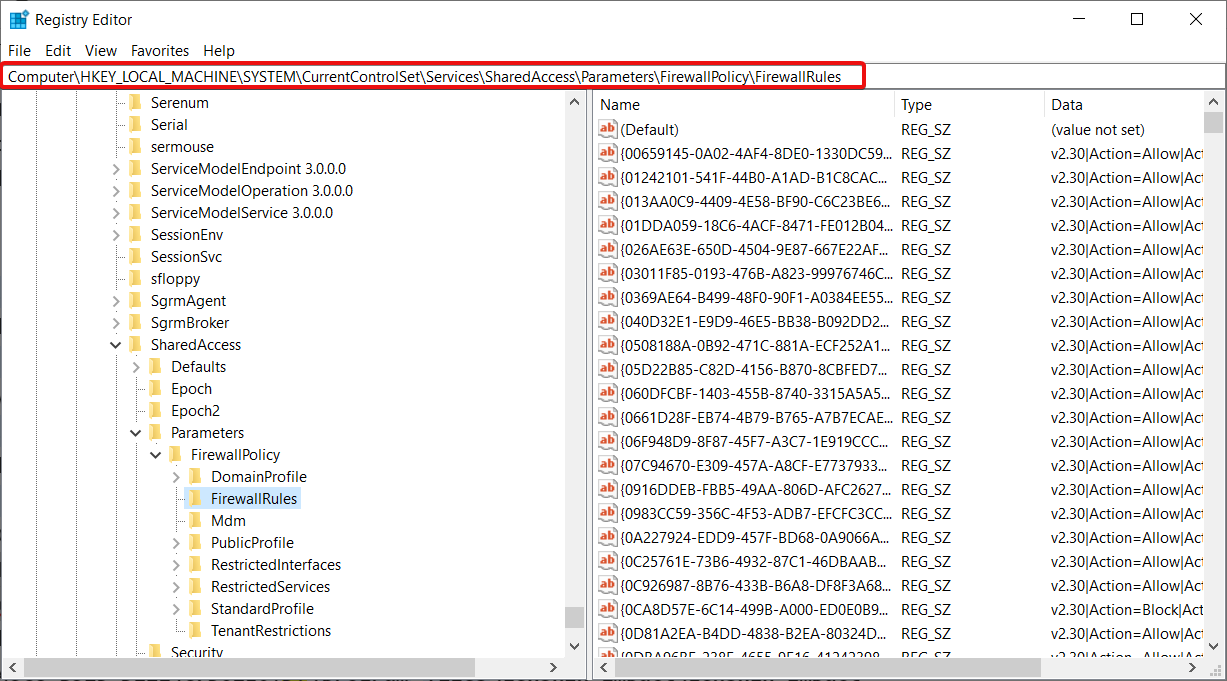Image resolution: width=1227 pixels, height=681 pixels.
Task: Select the {0A227924-EDD9 value name
Action: click(754, 537)
